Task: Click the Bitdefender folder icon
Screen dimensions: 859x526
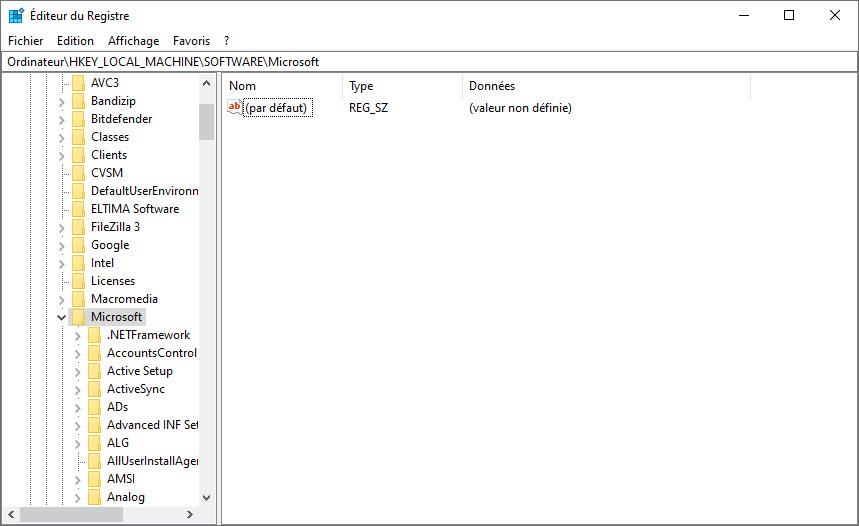Action: (x=78, y=119)
